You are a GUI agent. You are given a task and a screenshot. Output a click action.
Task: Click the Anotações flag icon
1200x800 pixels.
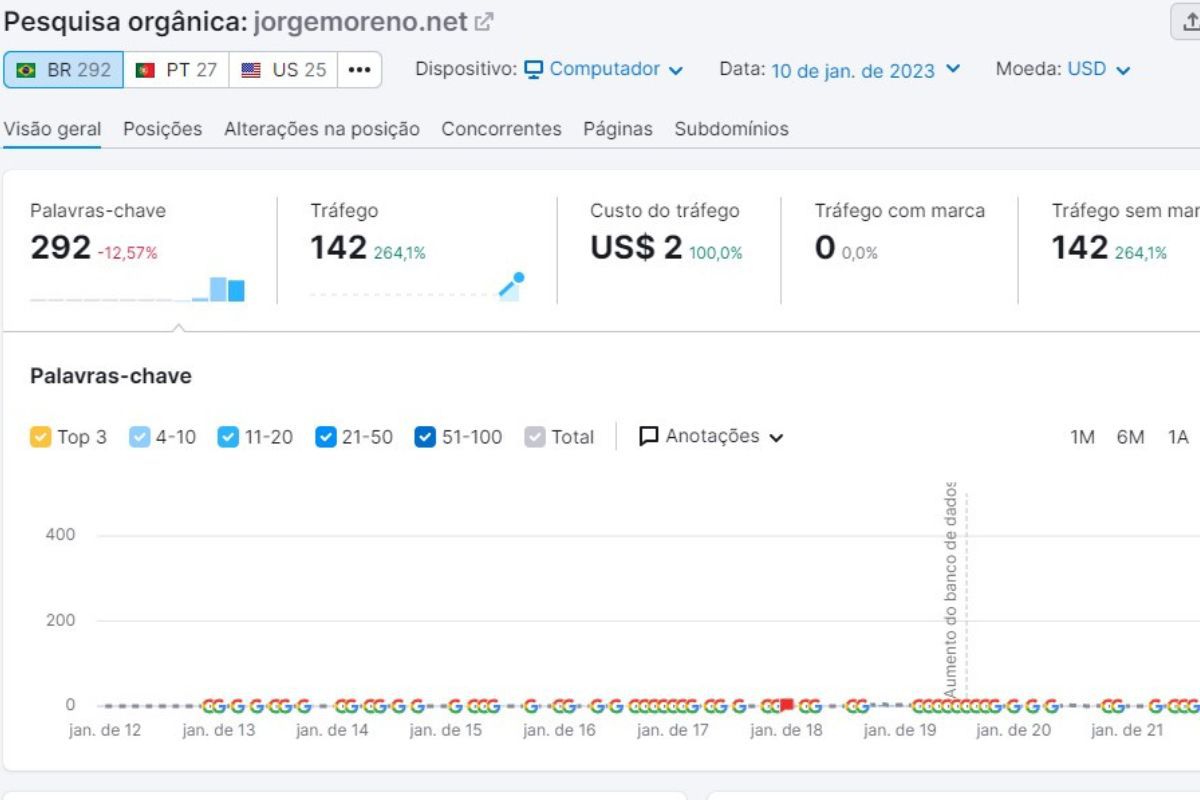(x=648, y=436)
